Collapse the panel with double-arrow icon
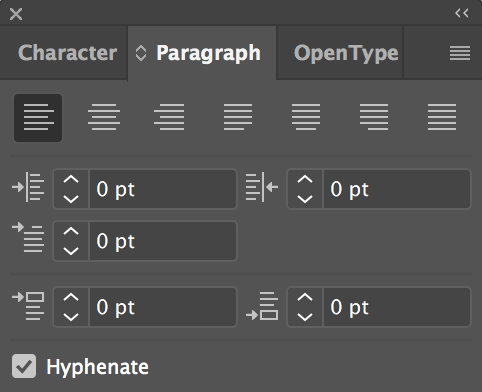482x392 pixels. click(x=462, y=13)
